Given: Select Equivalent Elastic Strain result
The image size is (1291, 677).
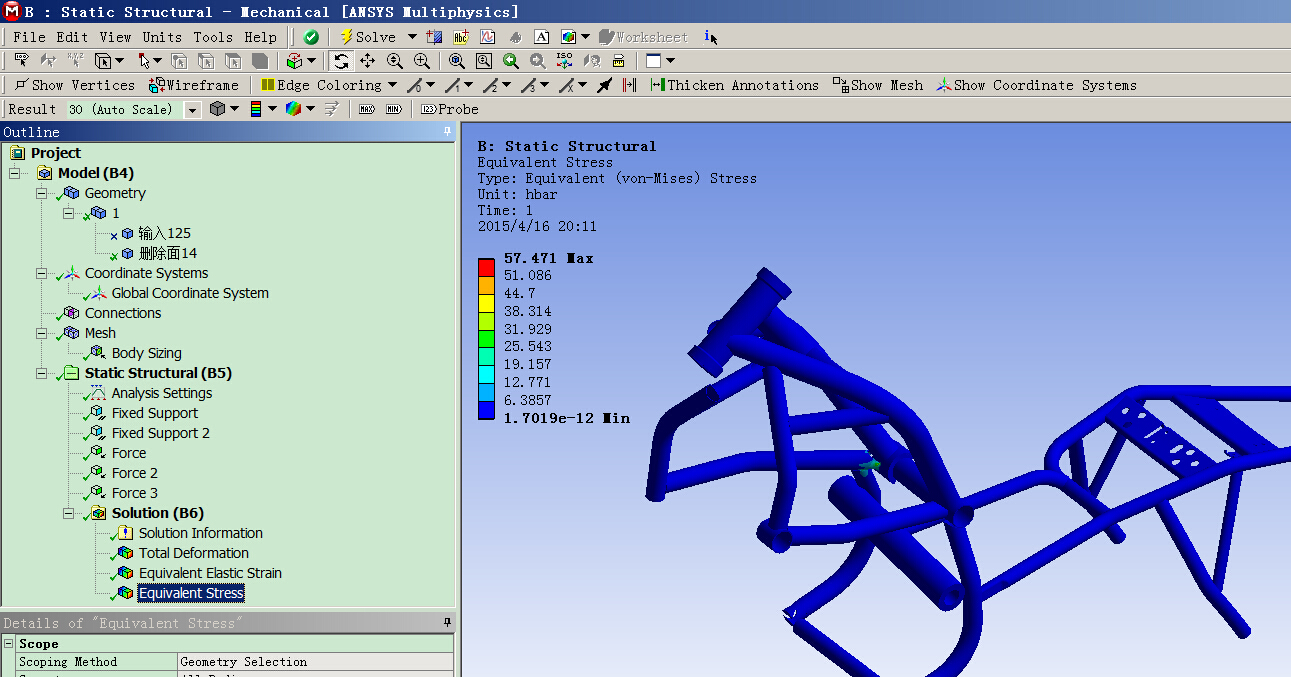Looking at the screenshot, I should [210, 573].
